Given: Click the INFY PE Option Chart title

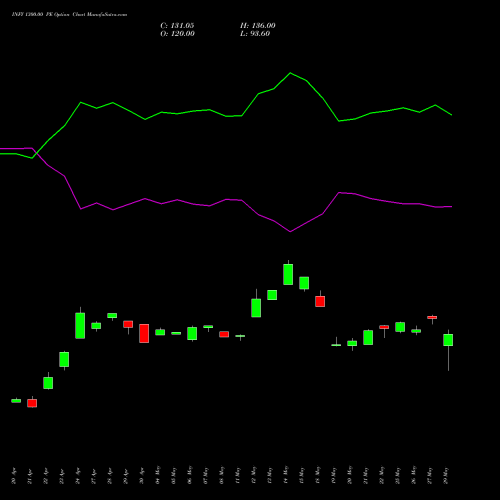Looking at the screenshot, I should pos(69,15).
